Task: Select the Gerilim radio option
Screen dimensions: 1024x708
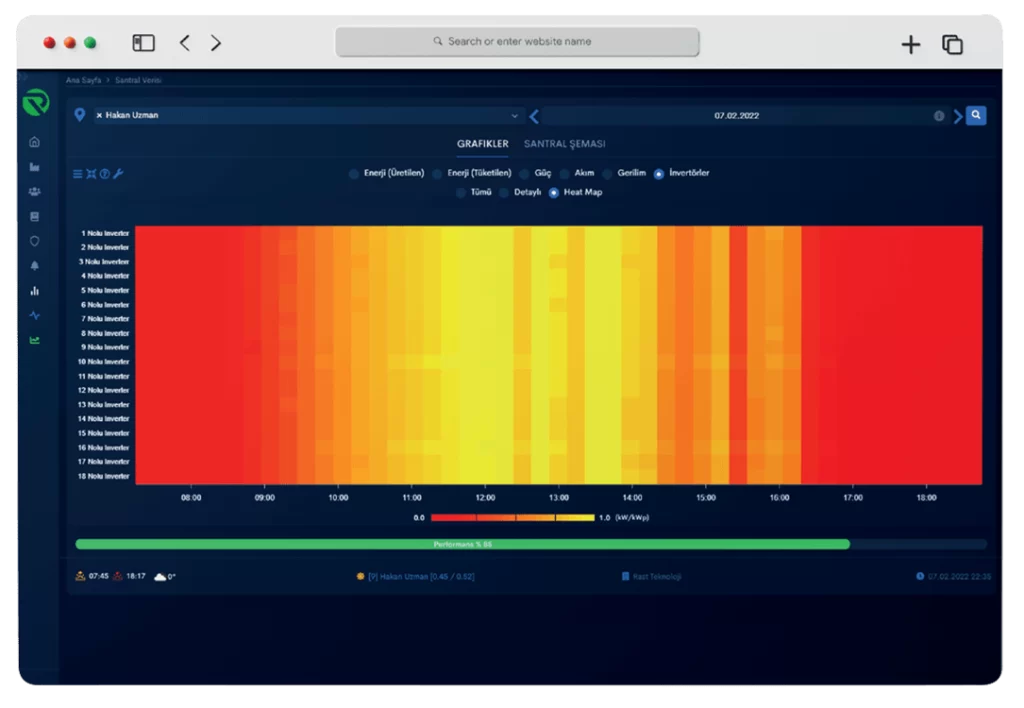Action: [x=607, y=174]
